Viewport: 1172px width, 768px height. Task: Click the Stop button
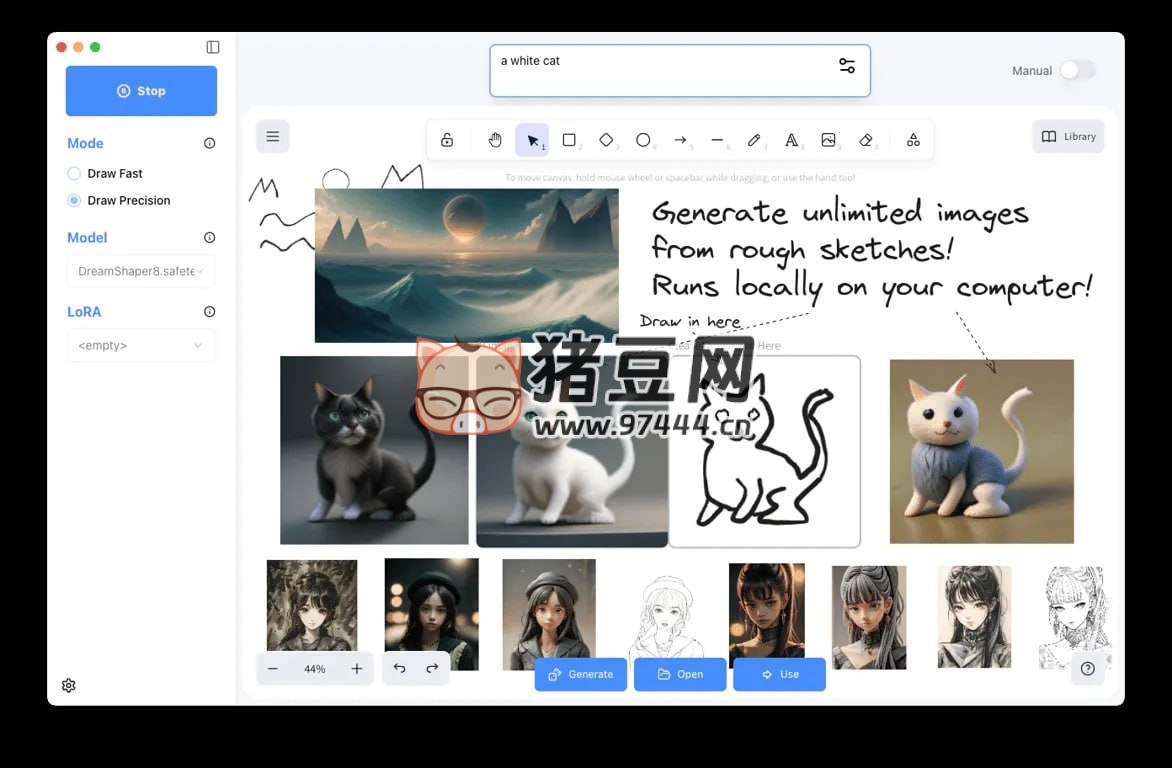(x=141, y=90)
